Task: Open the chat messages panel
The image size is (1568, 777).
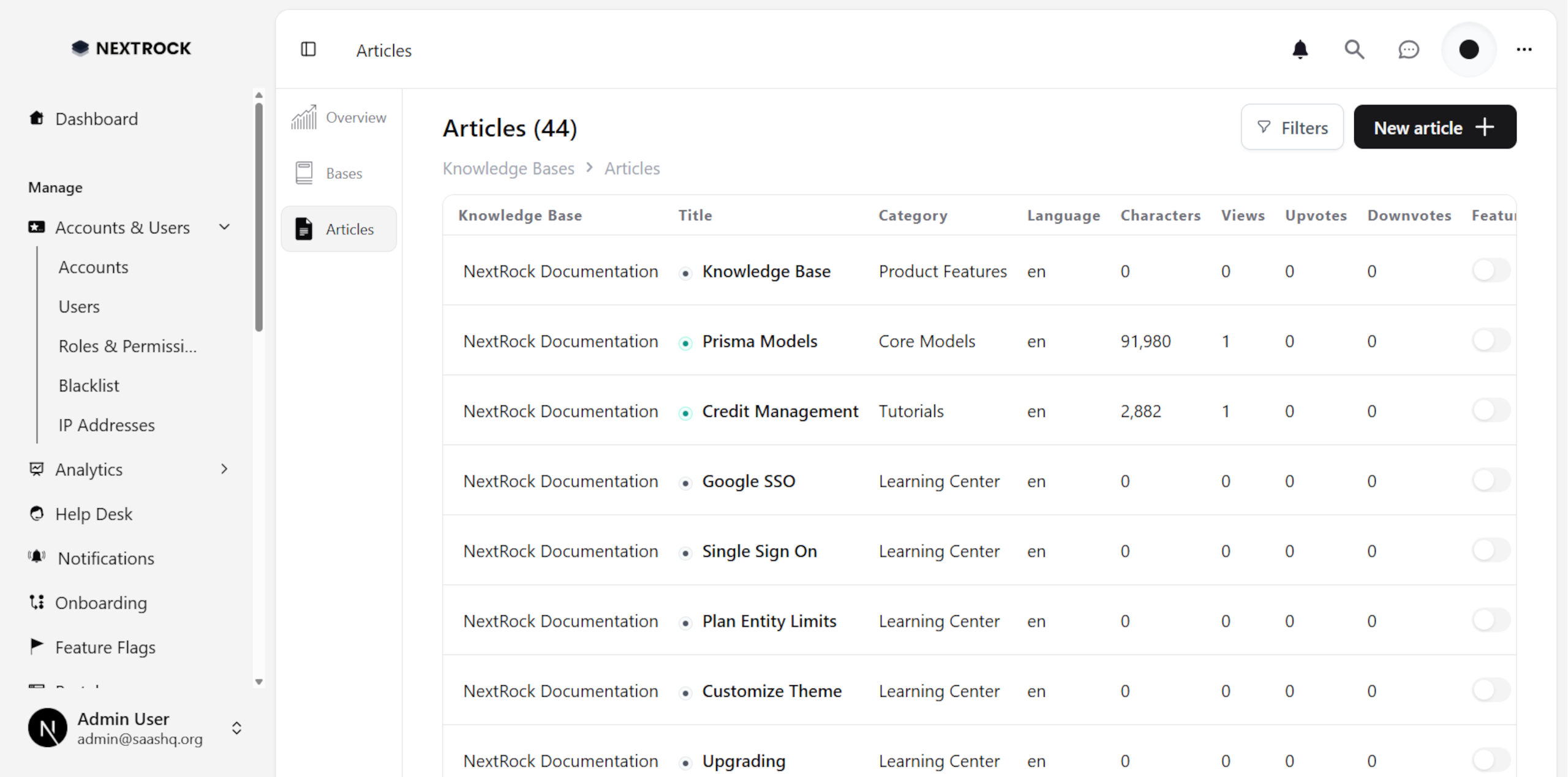Action: coord(1409,50)
